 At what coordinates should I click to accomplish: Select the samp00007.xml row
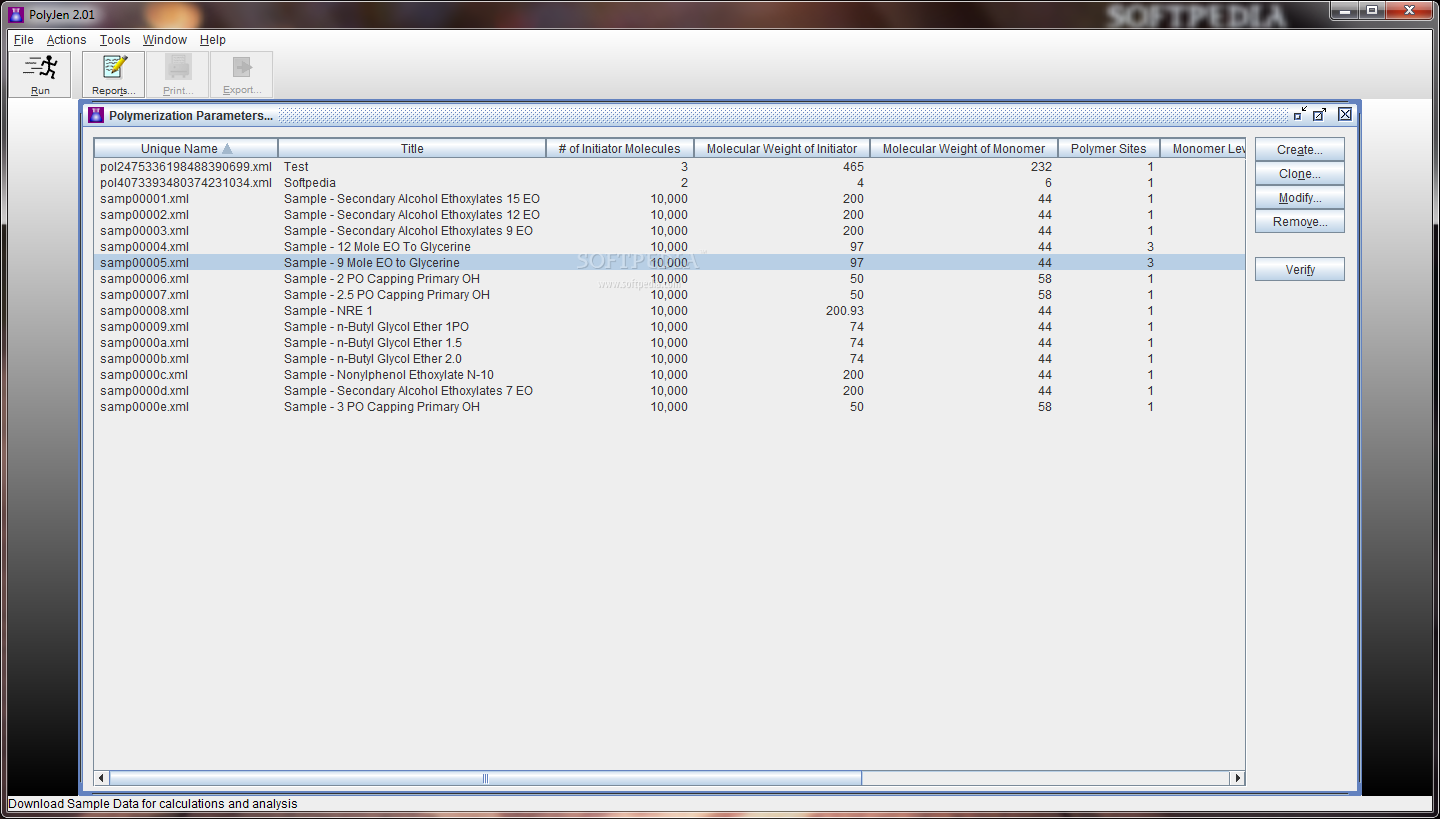(669, 295)
